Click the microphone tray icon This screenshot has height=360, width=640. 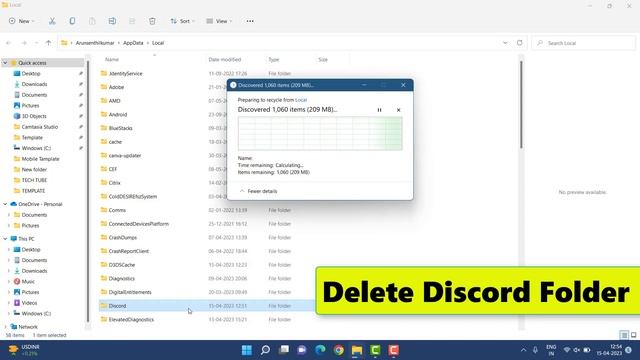(535, 350)
